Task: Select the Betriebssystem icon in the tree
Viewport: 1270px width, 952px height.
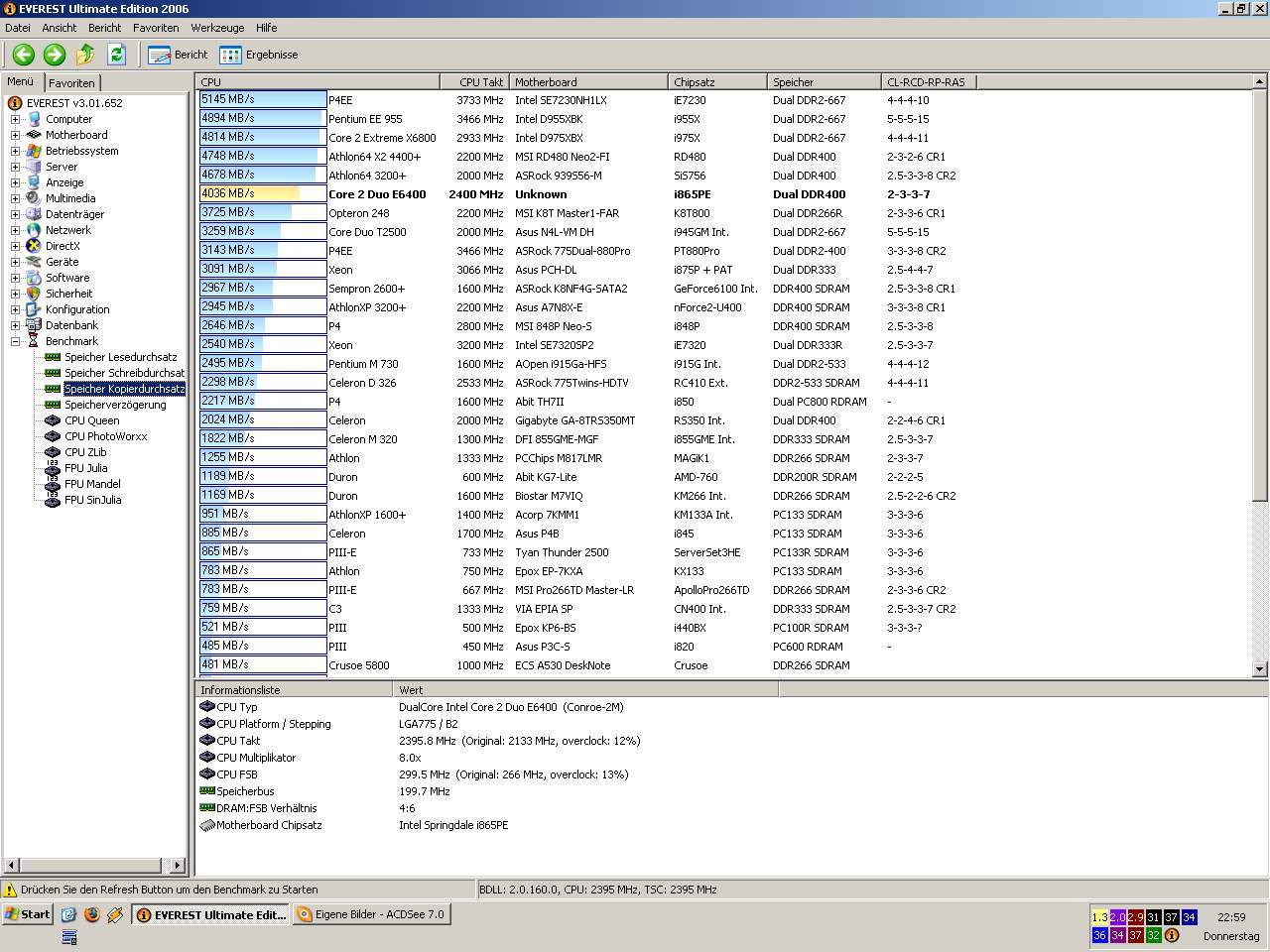Action: tap(34, 151)
